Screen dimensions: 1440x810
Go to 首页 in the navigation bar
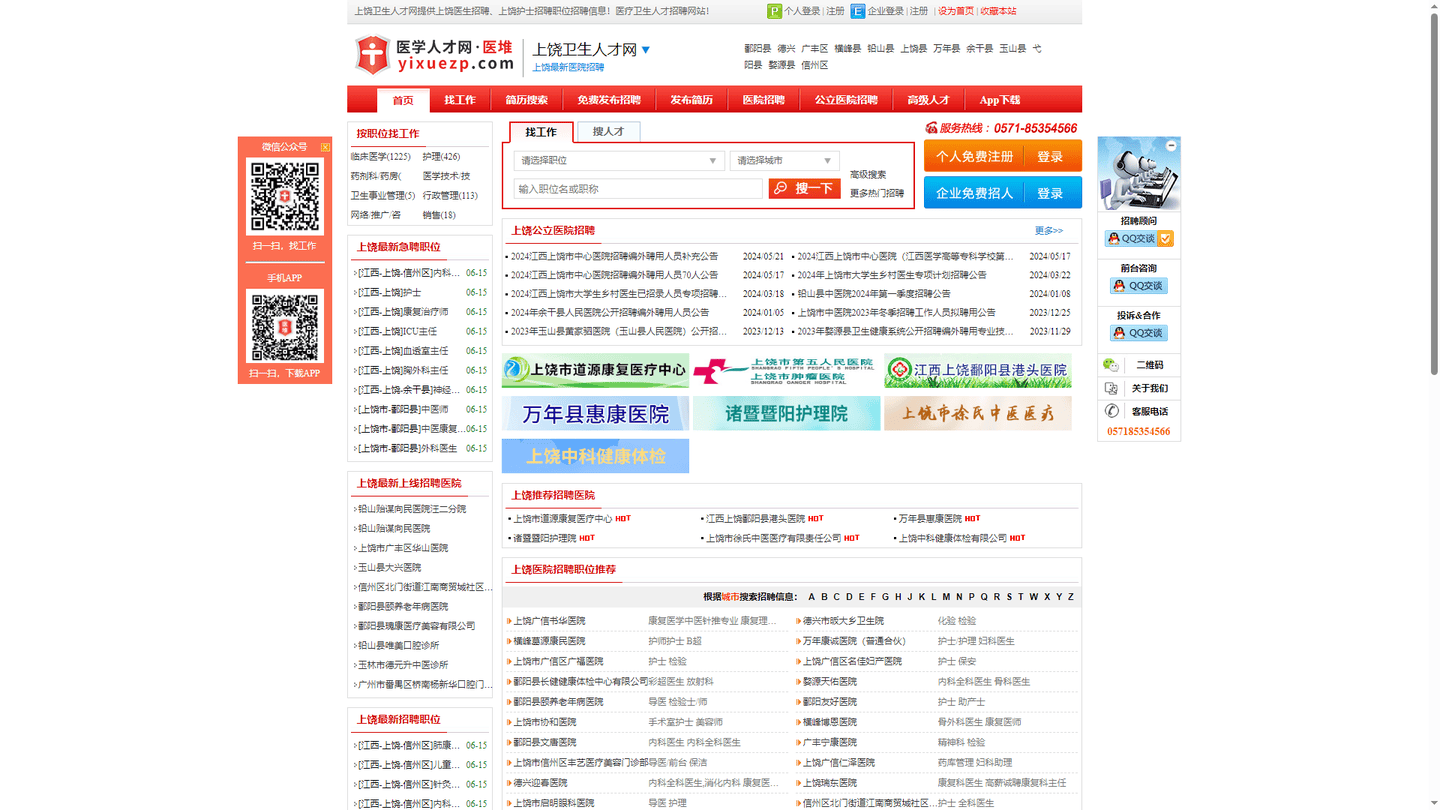[403, 100]
